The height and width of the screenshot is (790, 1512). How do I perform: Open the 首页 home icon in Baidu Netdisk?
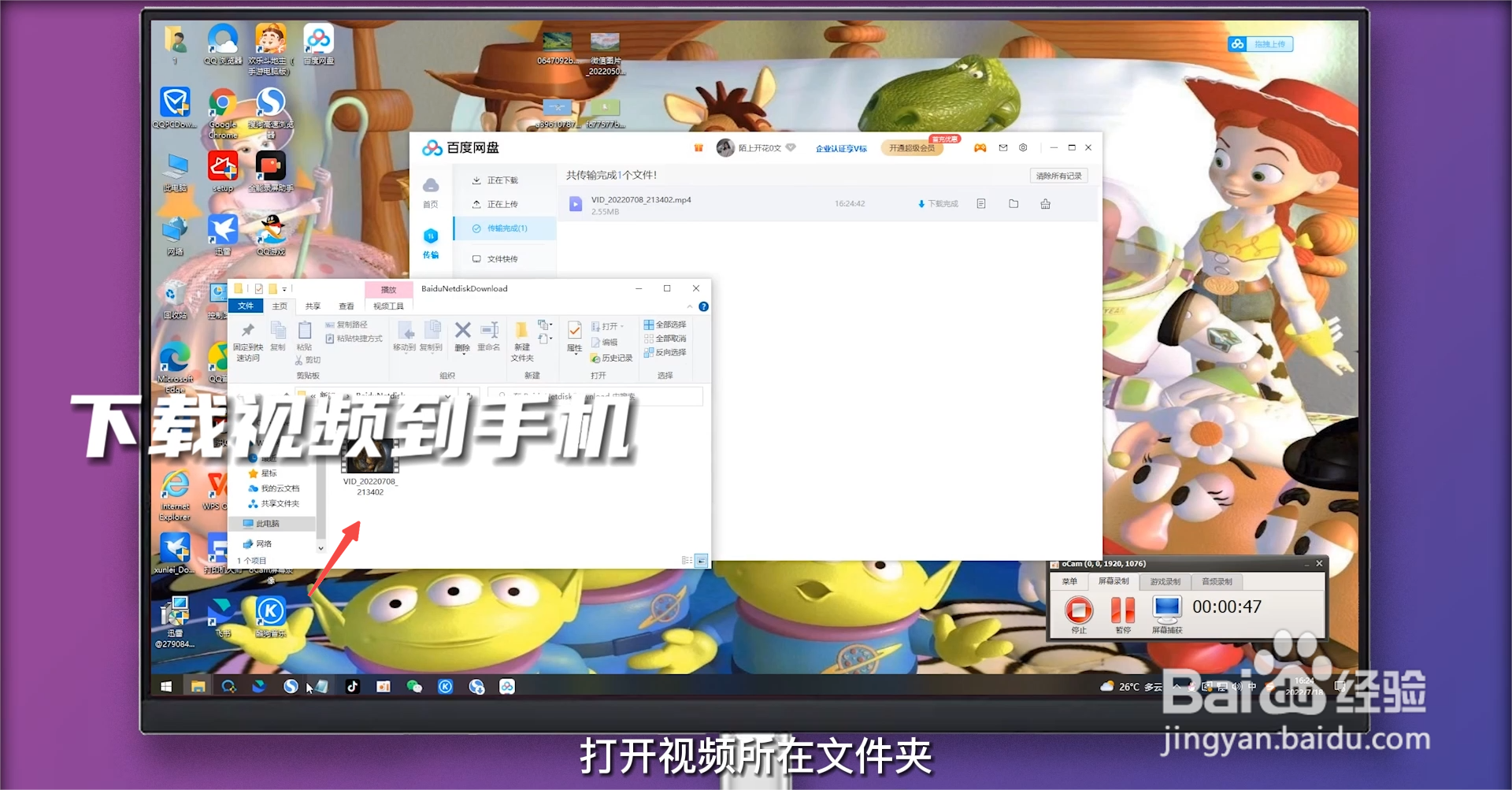431,192
